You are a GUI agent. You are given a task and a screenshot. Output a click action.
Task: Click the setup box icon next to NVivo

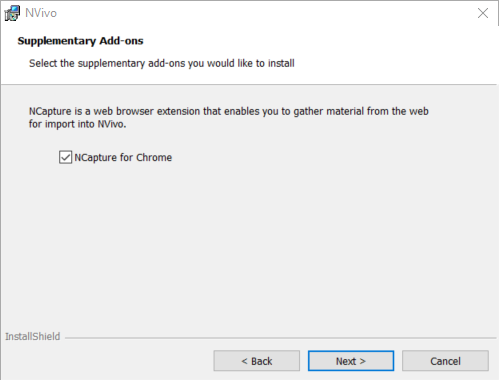[12, 13]
